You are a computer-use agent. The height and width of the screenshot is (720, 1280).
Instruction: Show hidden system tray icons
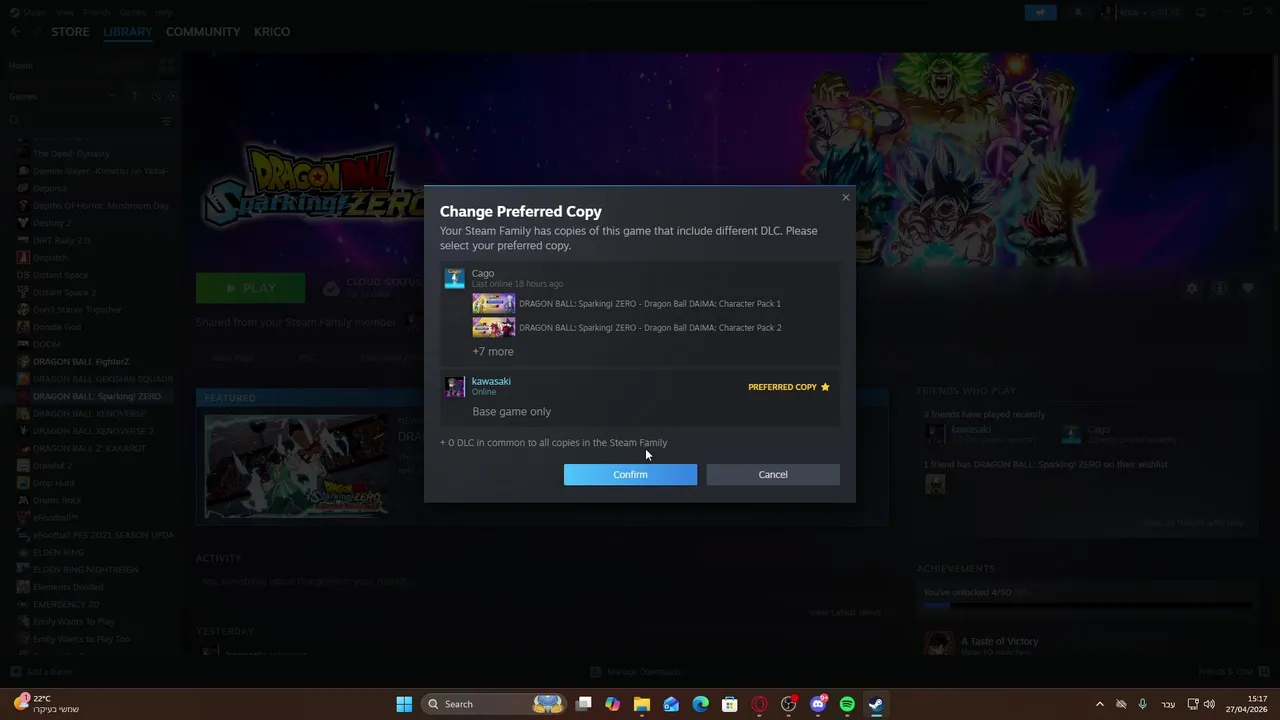click(x=1100, y=704)
